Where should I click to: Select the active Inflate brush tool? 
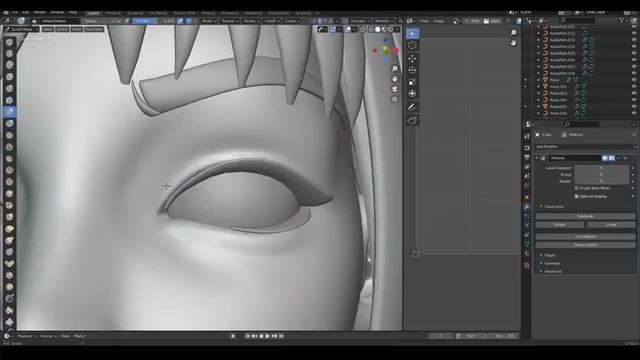tap(9, 112)
